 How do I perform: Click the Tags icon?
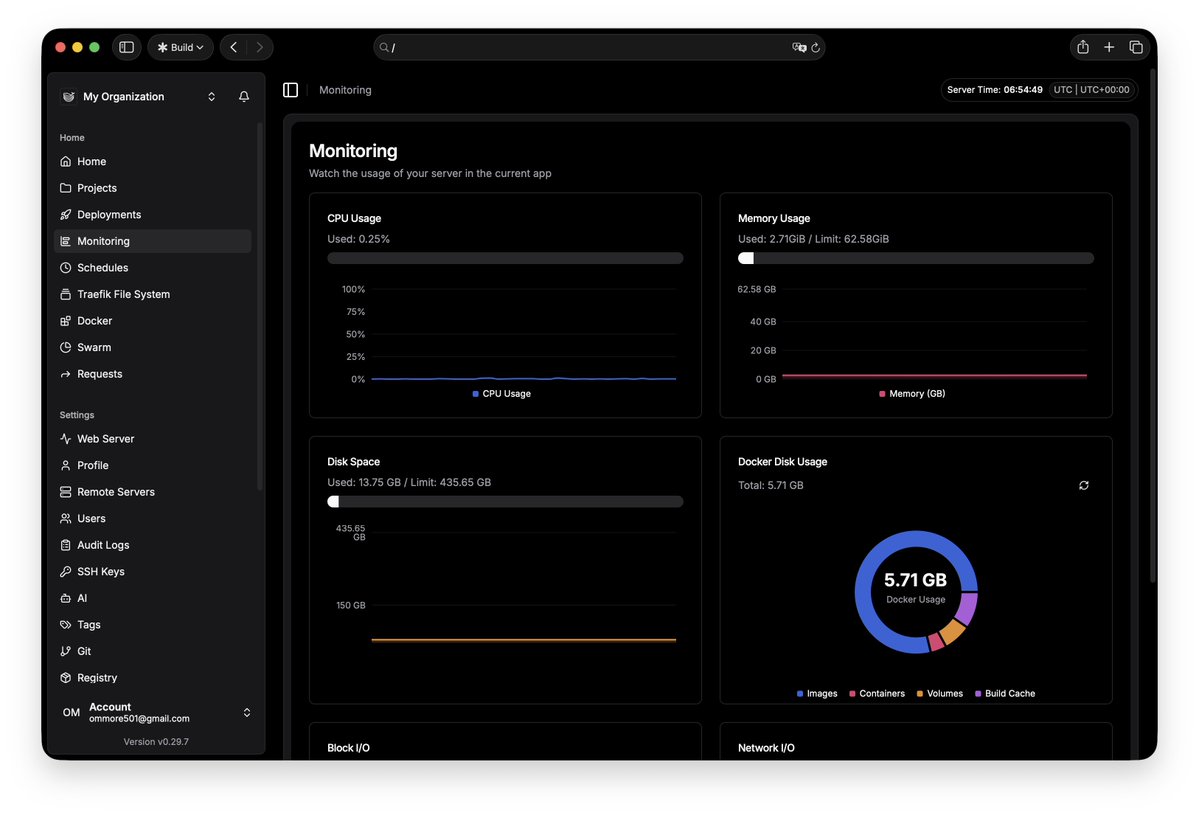point(66,625)
